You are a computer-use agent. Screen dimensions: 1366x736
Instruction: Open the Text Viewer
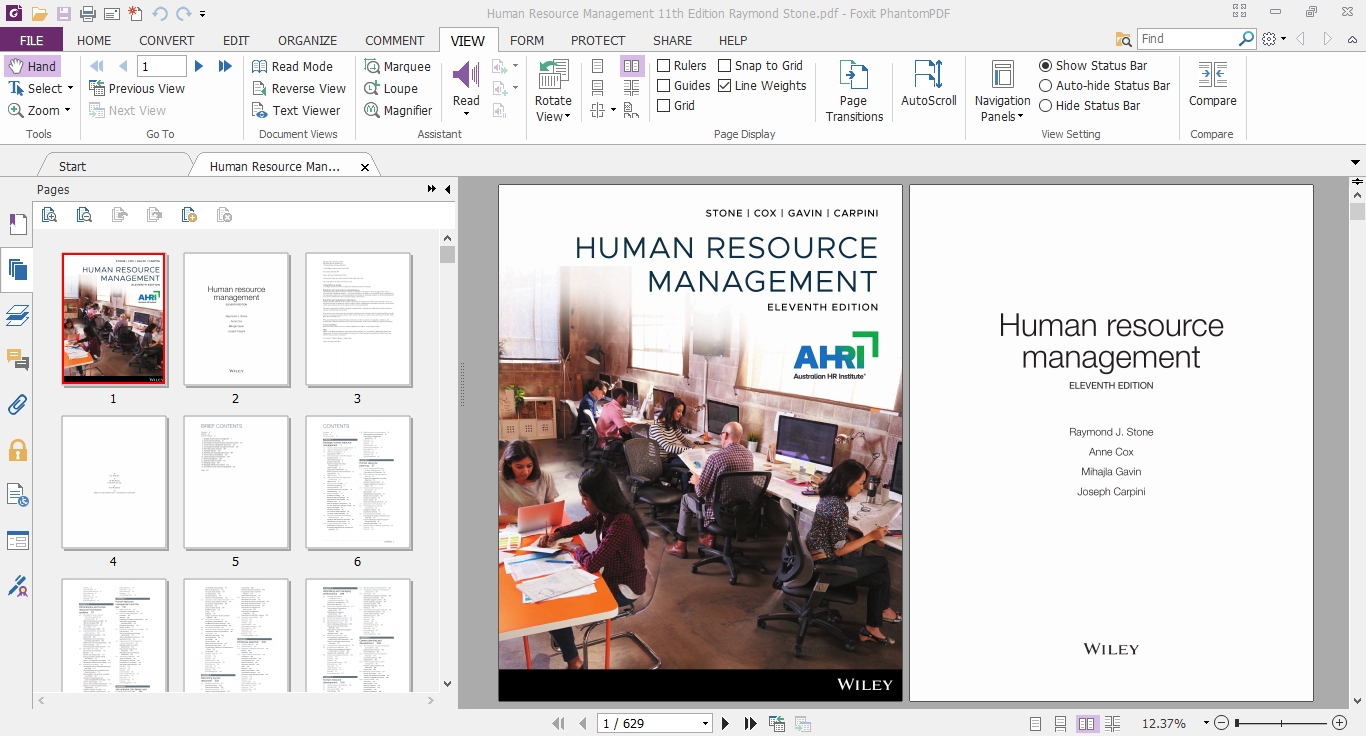click(296, 110)
